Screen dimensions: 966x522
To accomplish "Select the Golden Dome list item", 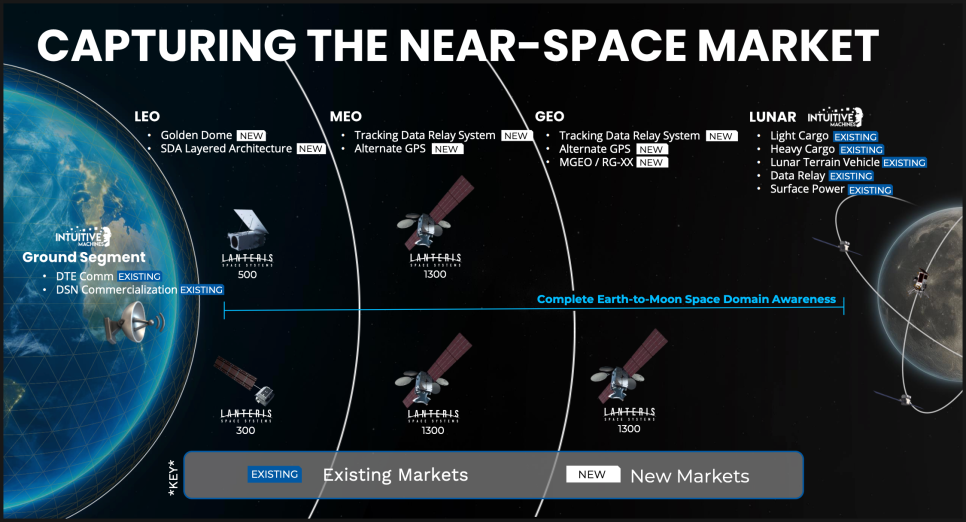I will (197, 135).
